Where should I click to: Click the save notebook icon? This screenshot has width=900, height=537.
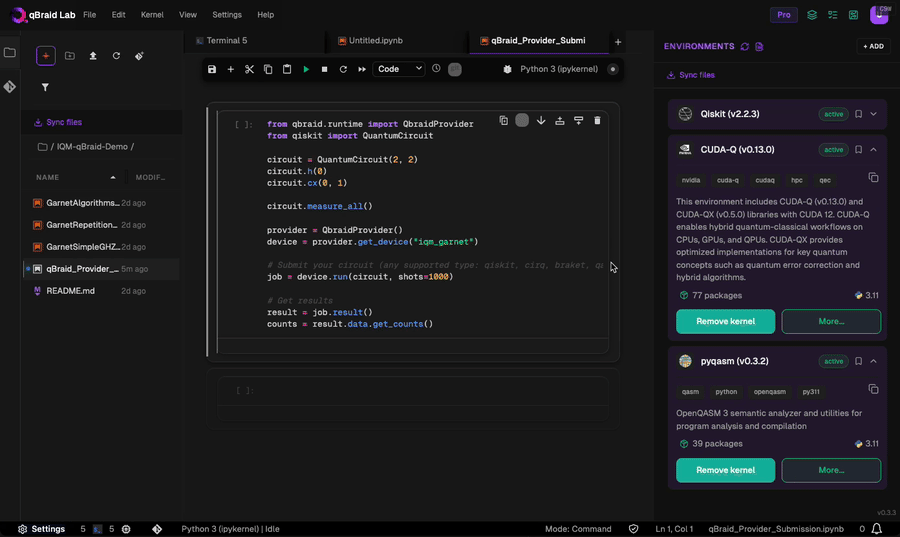pos(212,69)
